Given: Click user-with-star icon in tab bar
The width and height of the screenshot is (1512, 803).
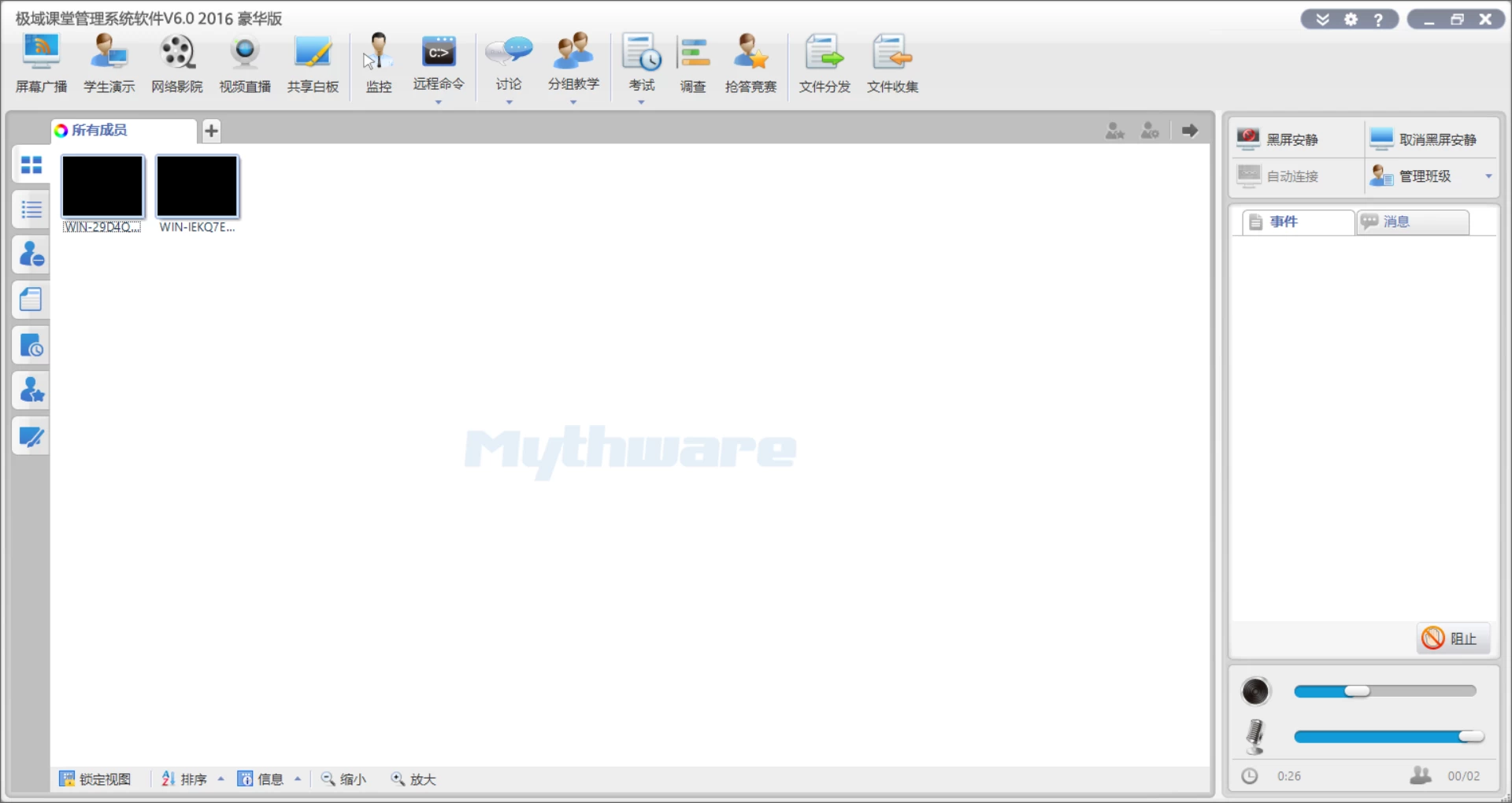Looking at the screenshot, I should 1115,131.
